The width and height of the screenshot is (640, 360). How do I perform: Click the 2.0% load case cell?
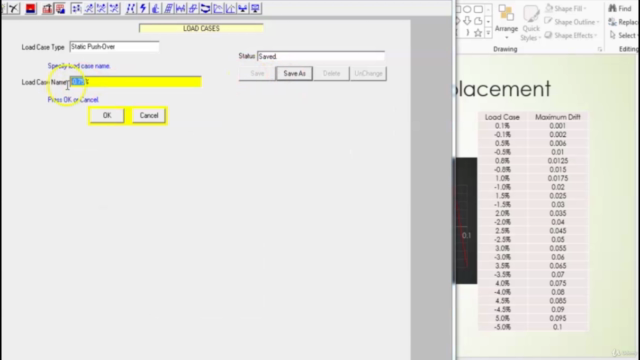click(x=502, y=213)
